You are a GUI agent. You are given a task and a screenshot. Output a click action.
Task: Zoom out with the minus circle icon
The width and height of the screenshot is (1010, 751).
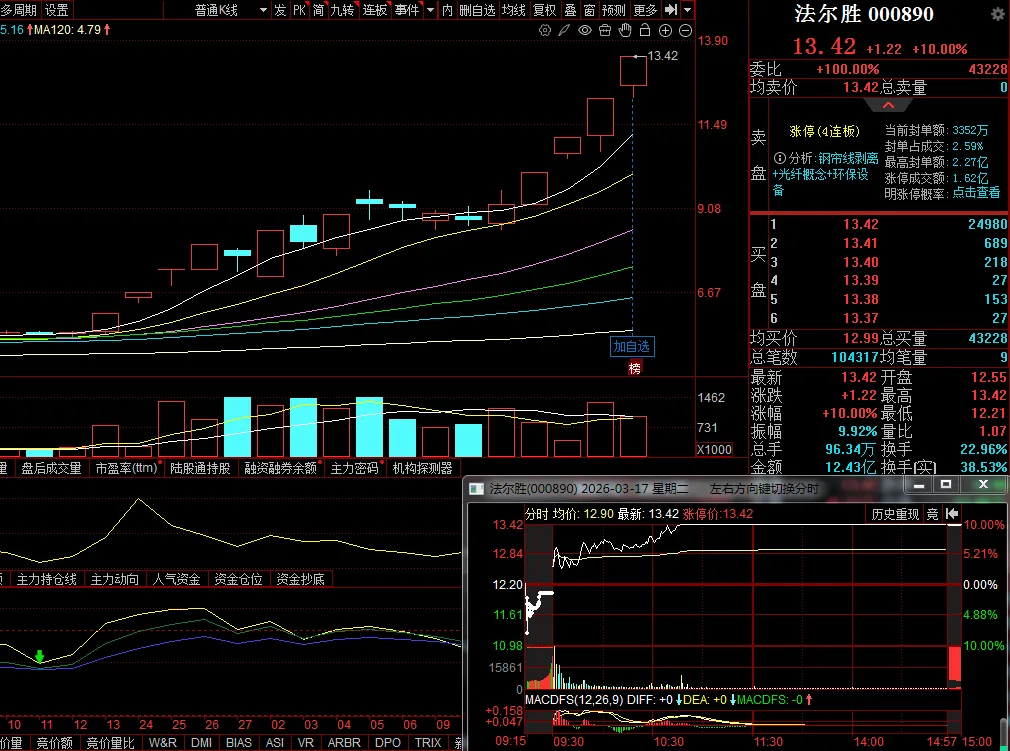tap(685, 30)
